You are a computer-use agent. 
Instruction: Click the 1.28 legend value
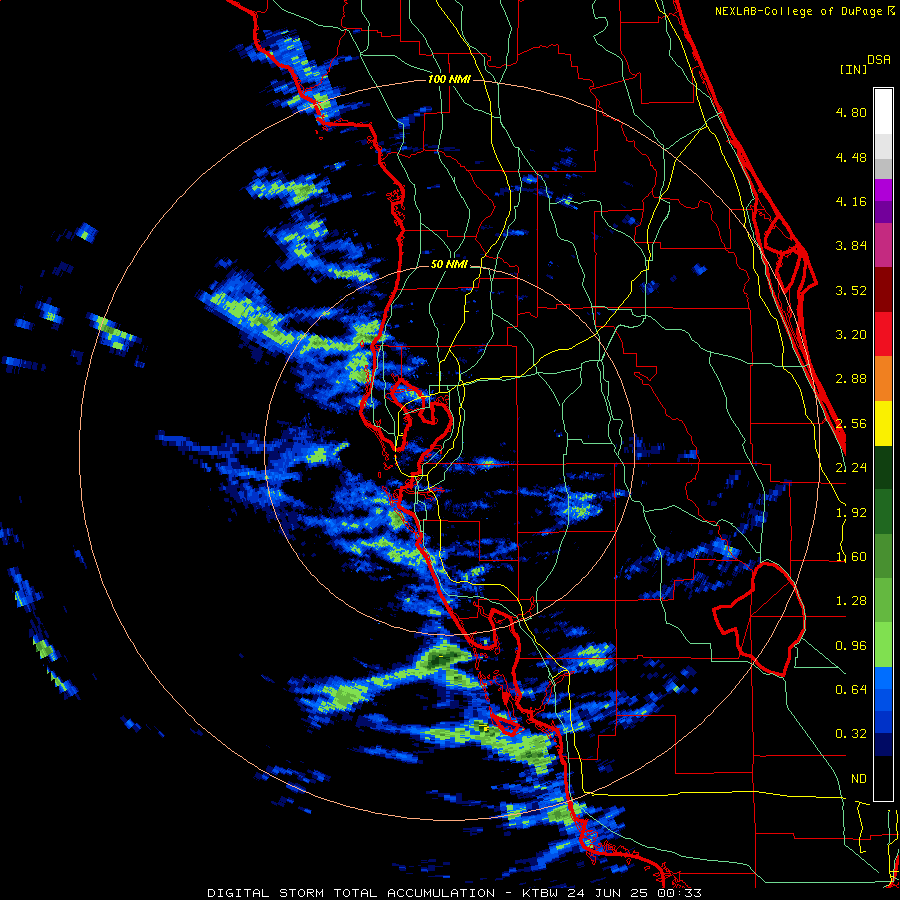pyautogui.click(x=851, y=601)
